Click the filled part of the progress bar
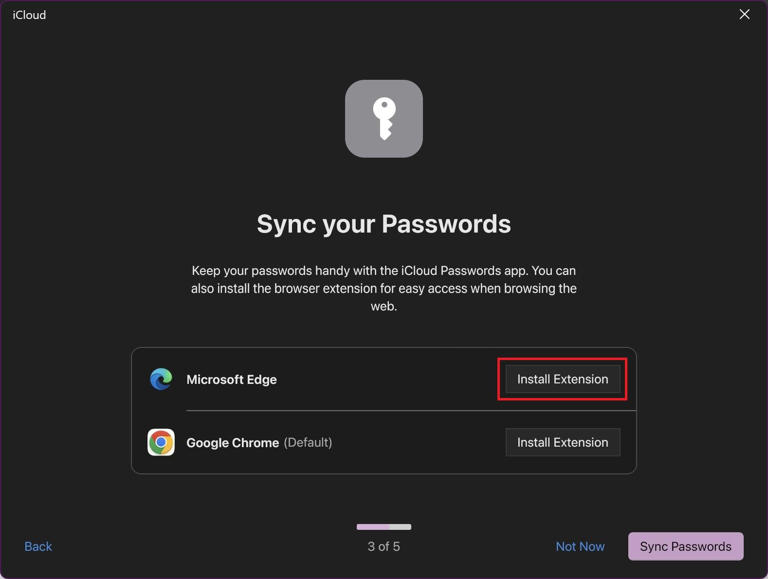Image resolution: width=768 pixels, height=579 pixels. pyautogui.click(x=373, y=527)
